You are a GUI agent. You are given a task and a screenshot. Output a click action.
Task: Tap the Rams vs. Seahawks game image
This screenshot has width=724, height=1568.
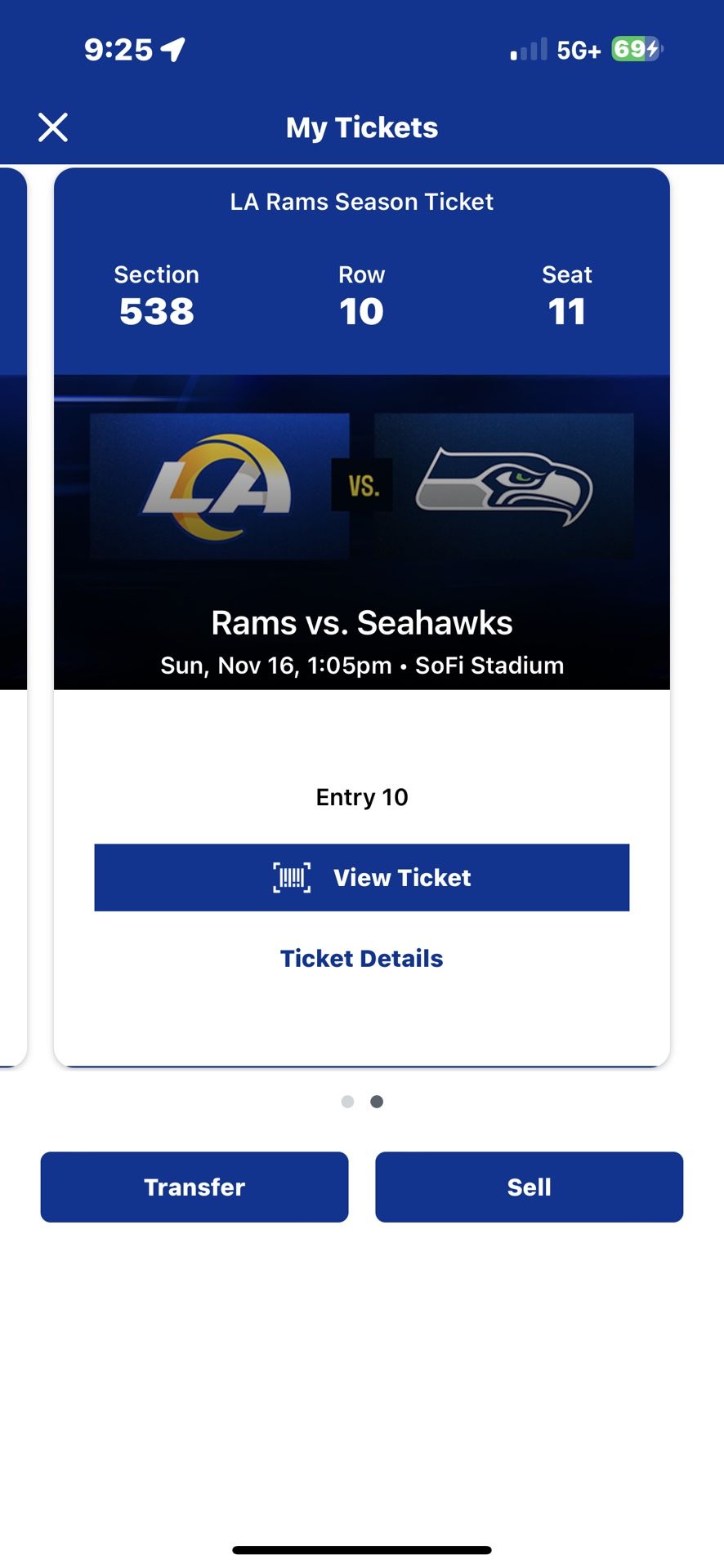point(362,529)
